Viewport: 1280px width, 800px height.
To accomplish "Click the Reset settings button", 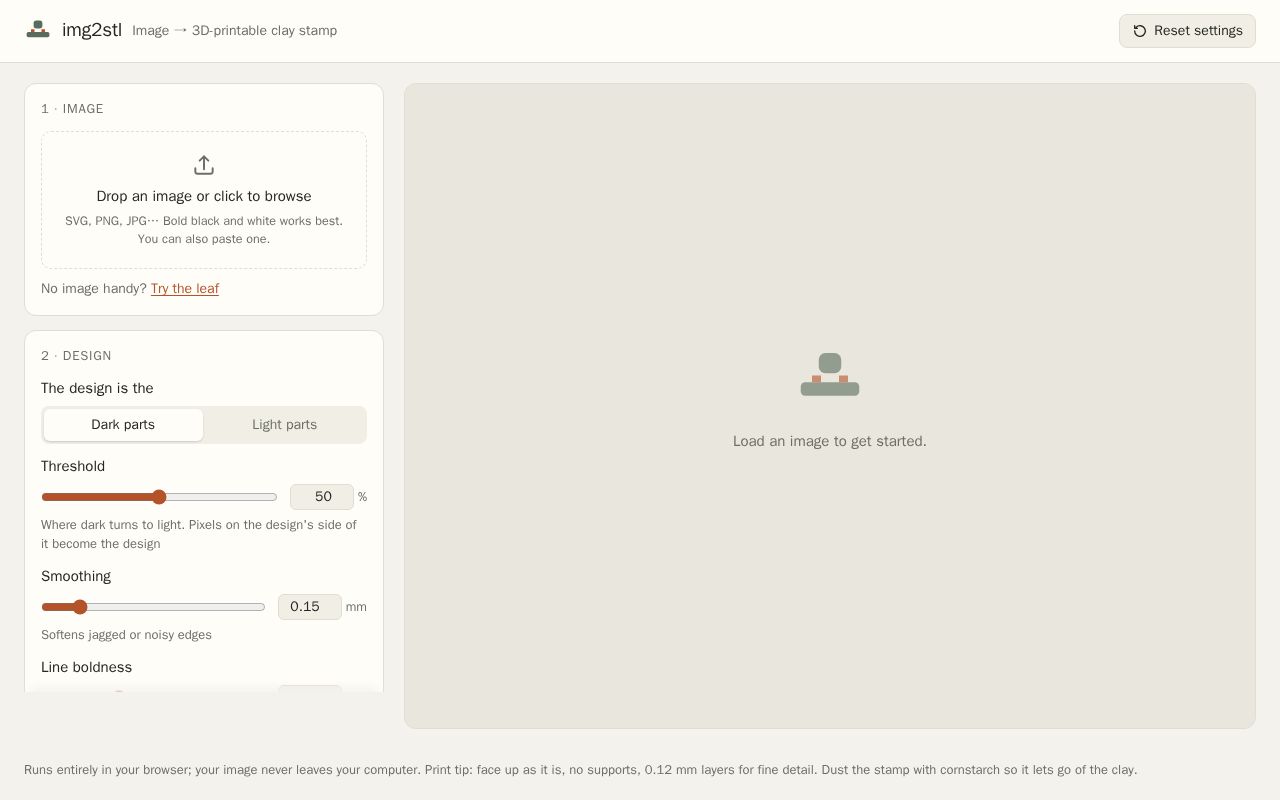I will [x=1187, y=31].
